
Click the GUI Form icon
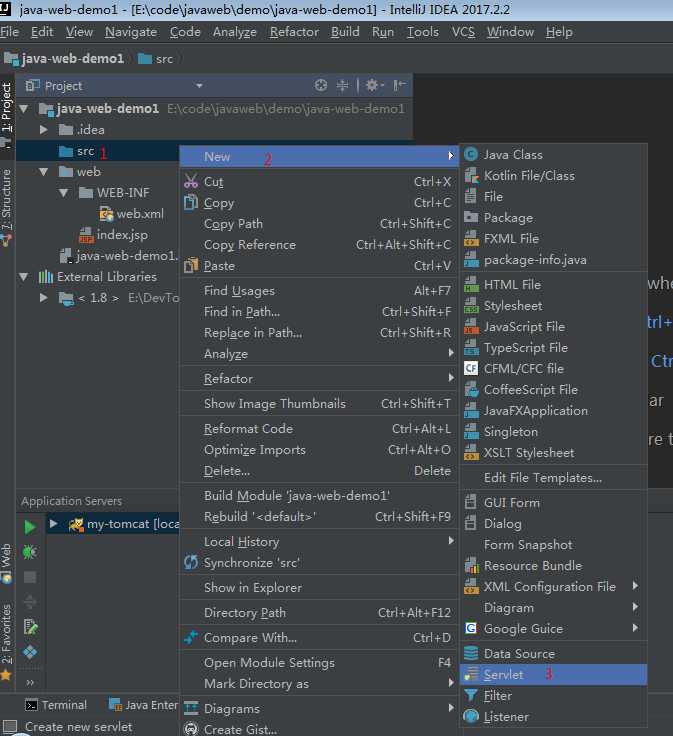[470, 502]
